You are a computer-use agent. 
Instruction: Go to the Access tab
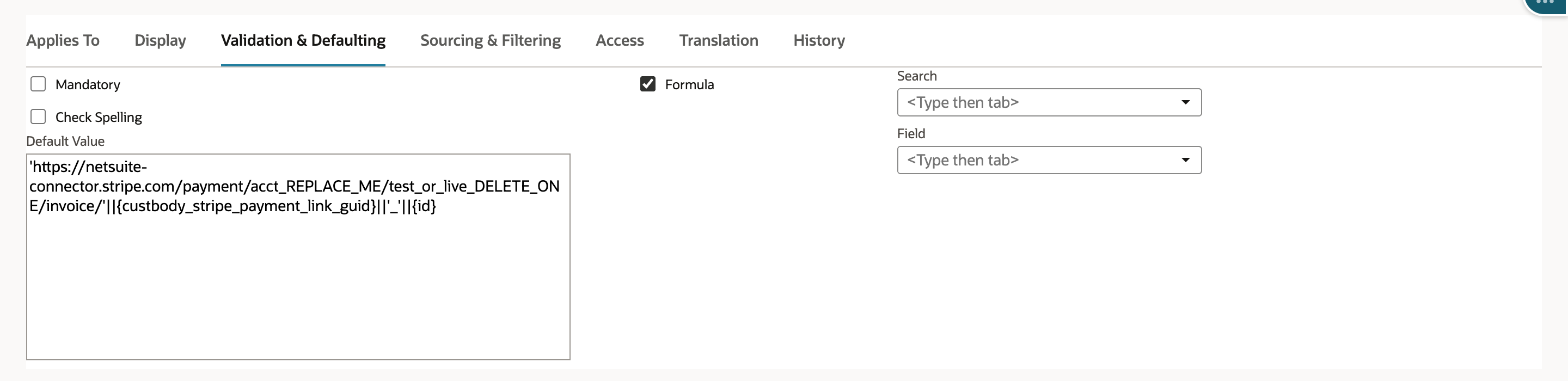[x=620, y=40]
